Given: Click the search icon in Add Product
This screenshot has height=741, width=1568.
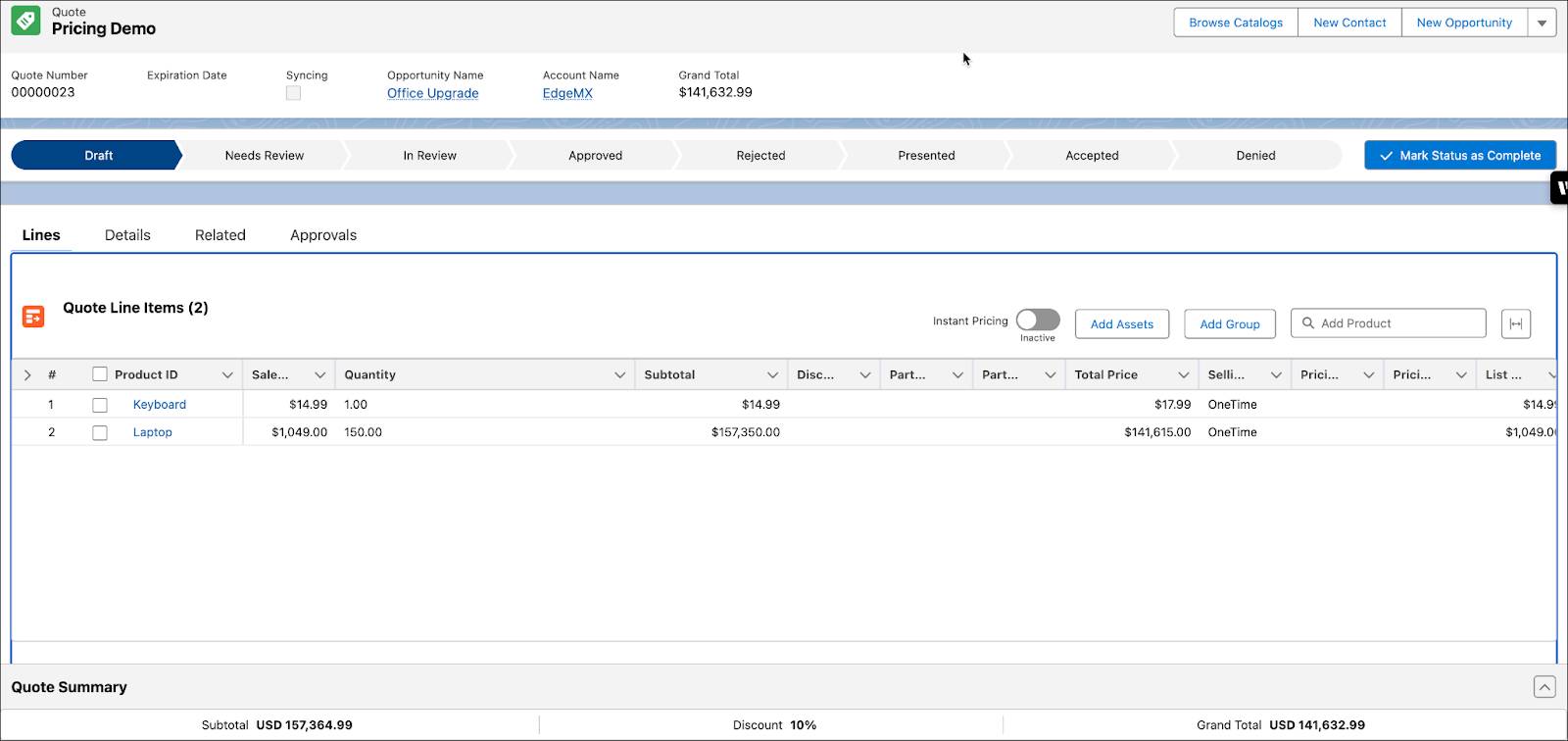Looking at the screenshot, I should coord(1307,323).
